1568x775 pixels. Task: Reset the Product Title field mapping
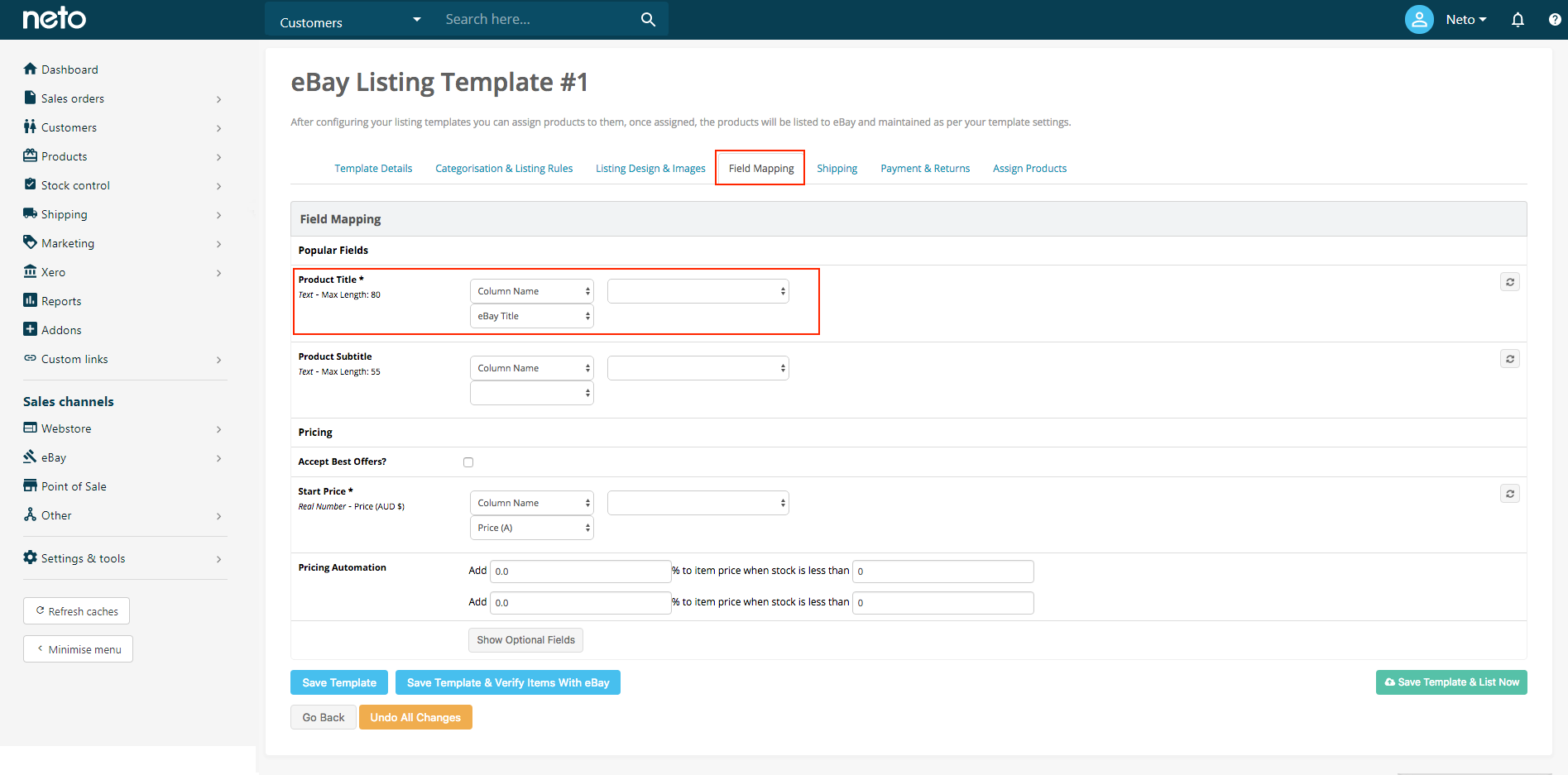coord(1510,282)
